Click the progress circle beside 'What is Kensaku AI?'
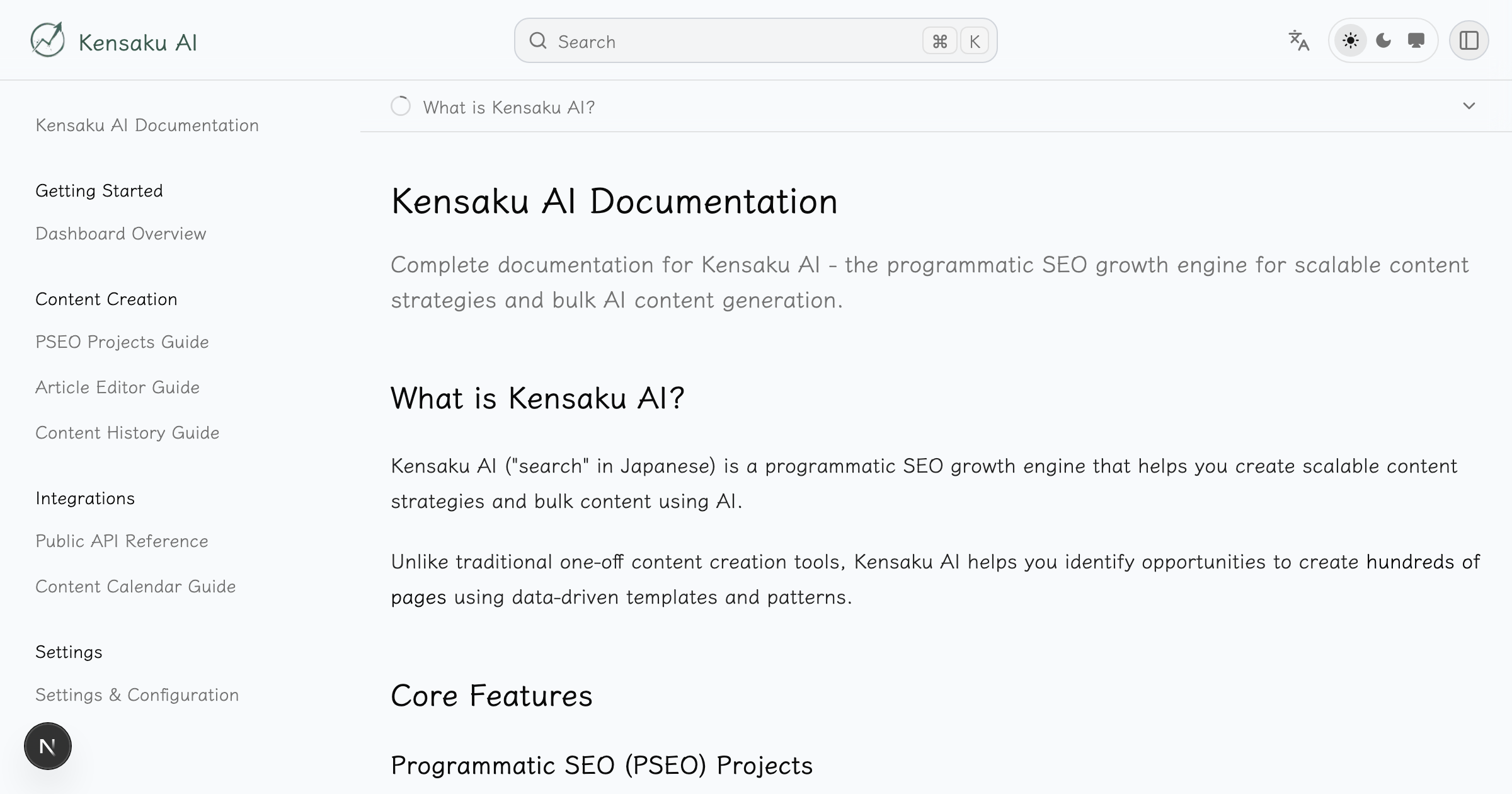Viewport: 1512px width, 794px height. pyautogui.click(x=401, y=106)
